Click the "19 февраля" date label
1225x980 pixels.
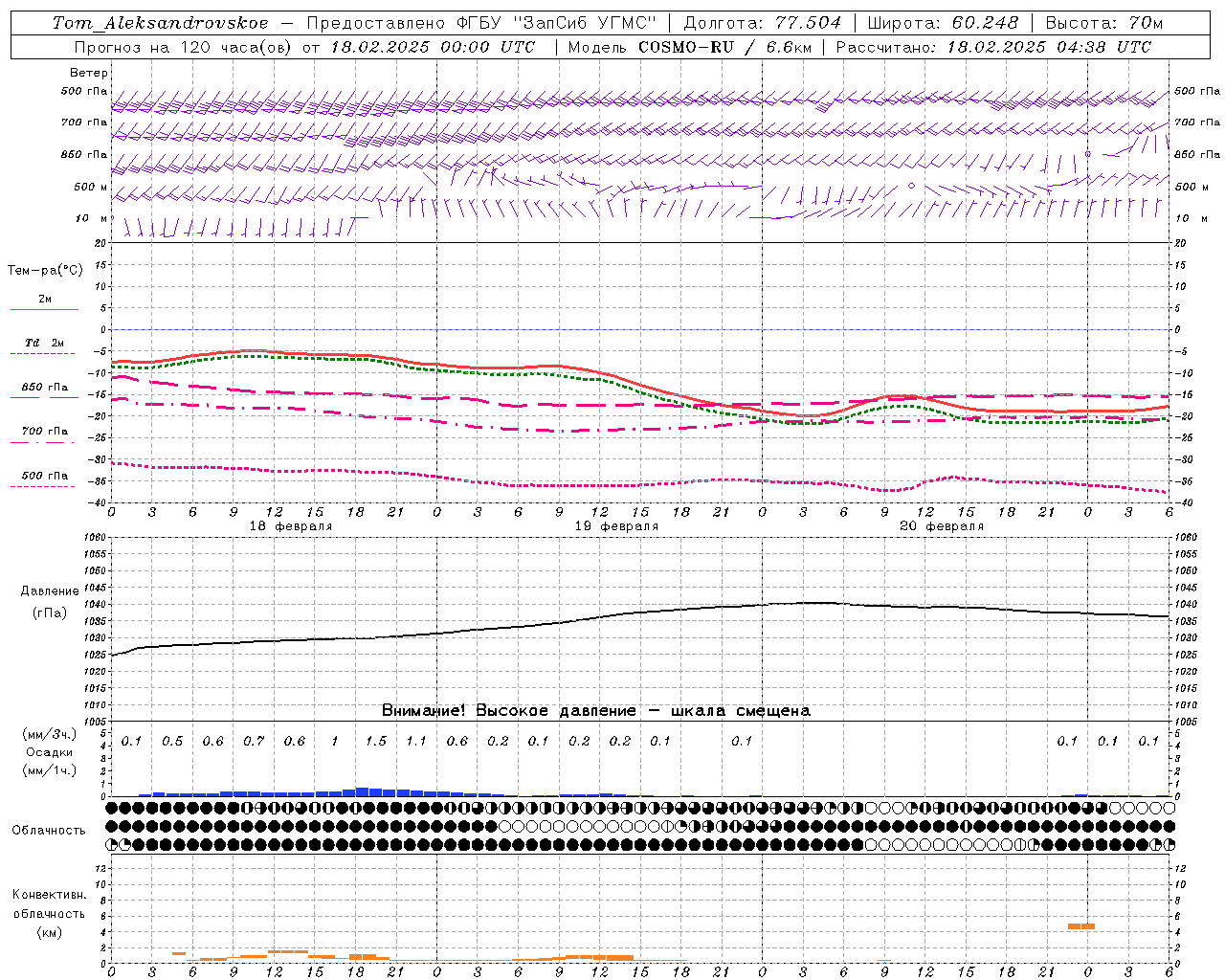pos(616,526)
